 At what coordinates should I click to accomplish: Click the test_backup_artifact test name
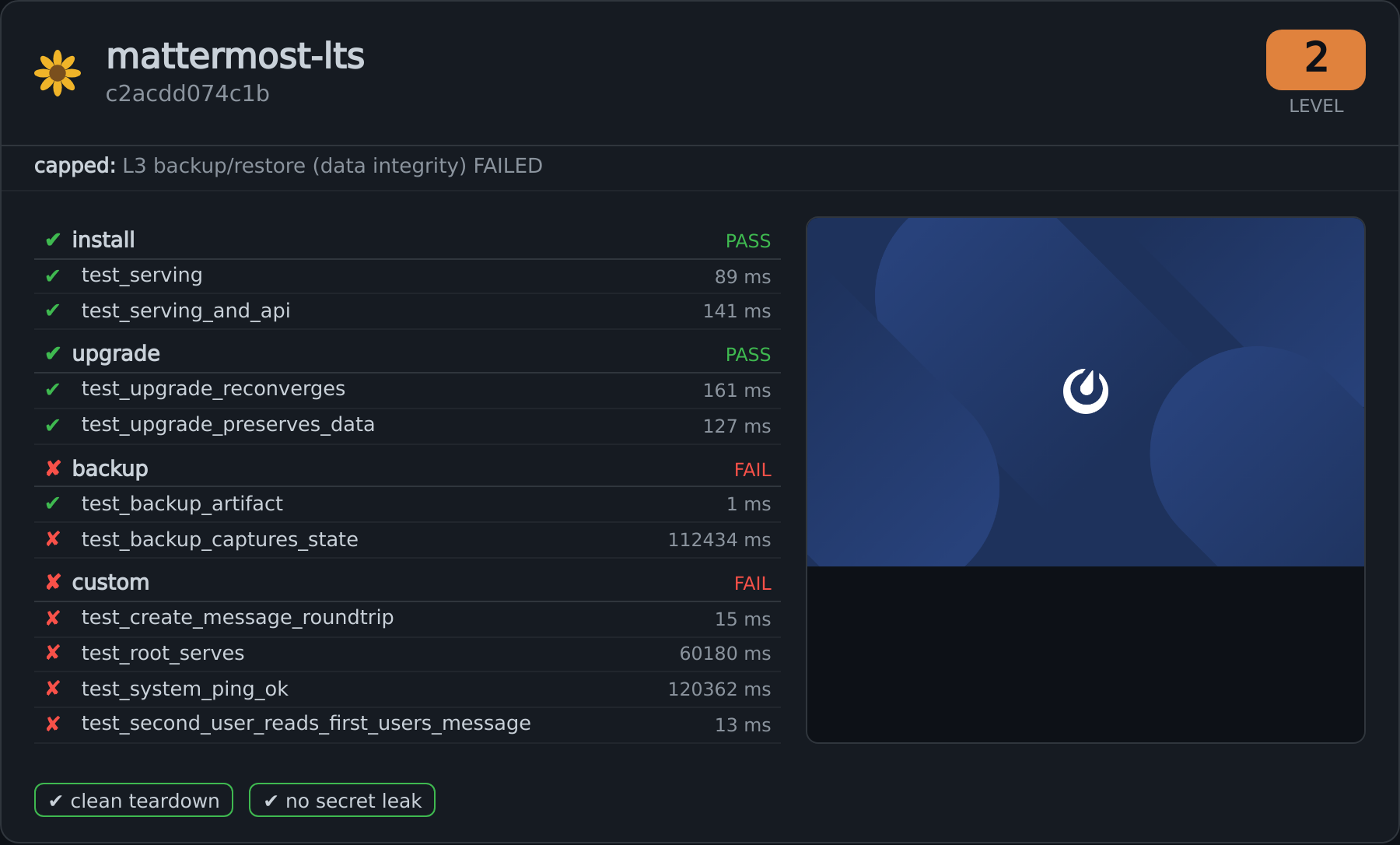click(x=182, y=503)
